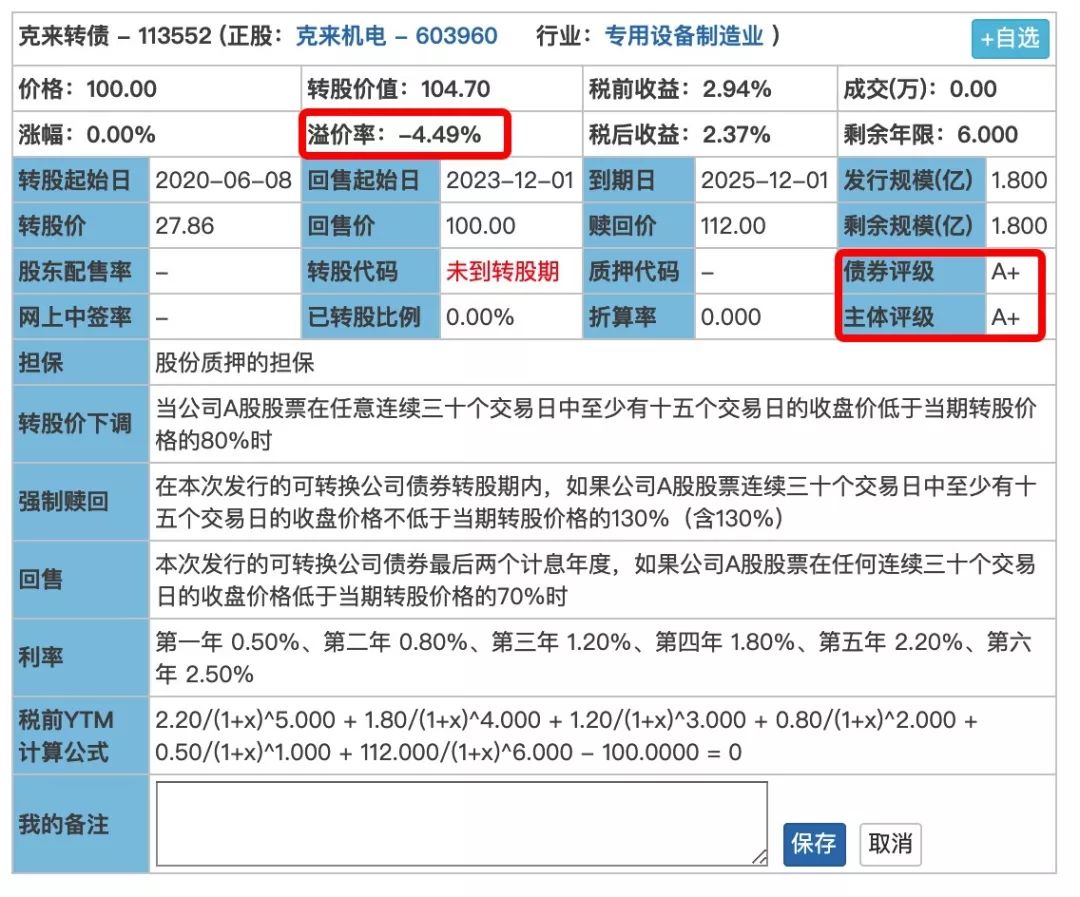This screenshot has width=1080, height=897.
Task: Select the 剩余年限 6.000 cell
Action: (x=946, y=134)
